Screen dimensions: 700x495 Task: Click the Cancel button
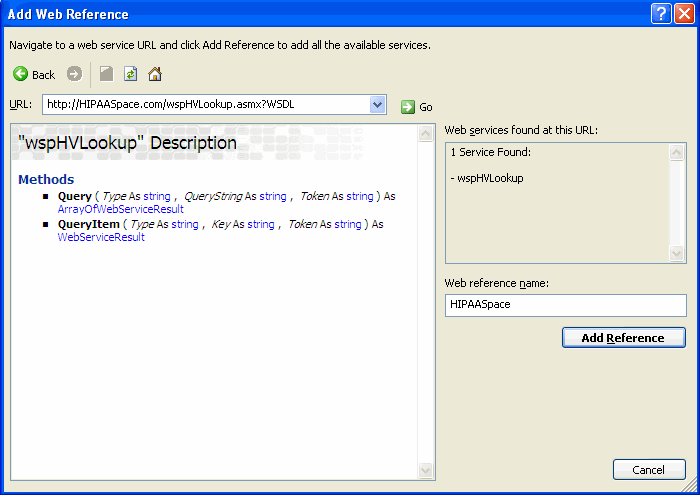(x=649, y=470)
